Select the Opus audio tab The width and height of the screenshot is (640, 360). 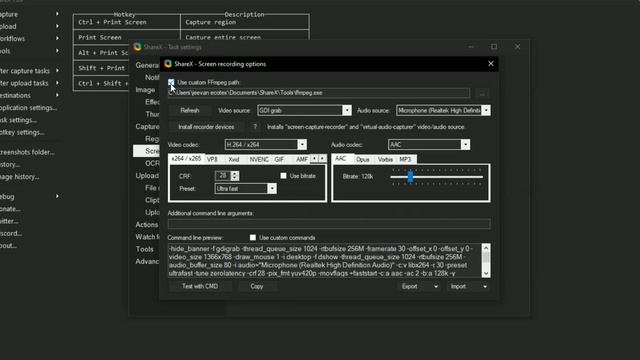362,160
